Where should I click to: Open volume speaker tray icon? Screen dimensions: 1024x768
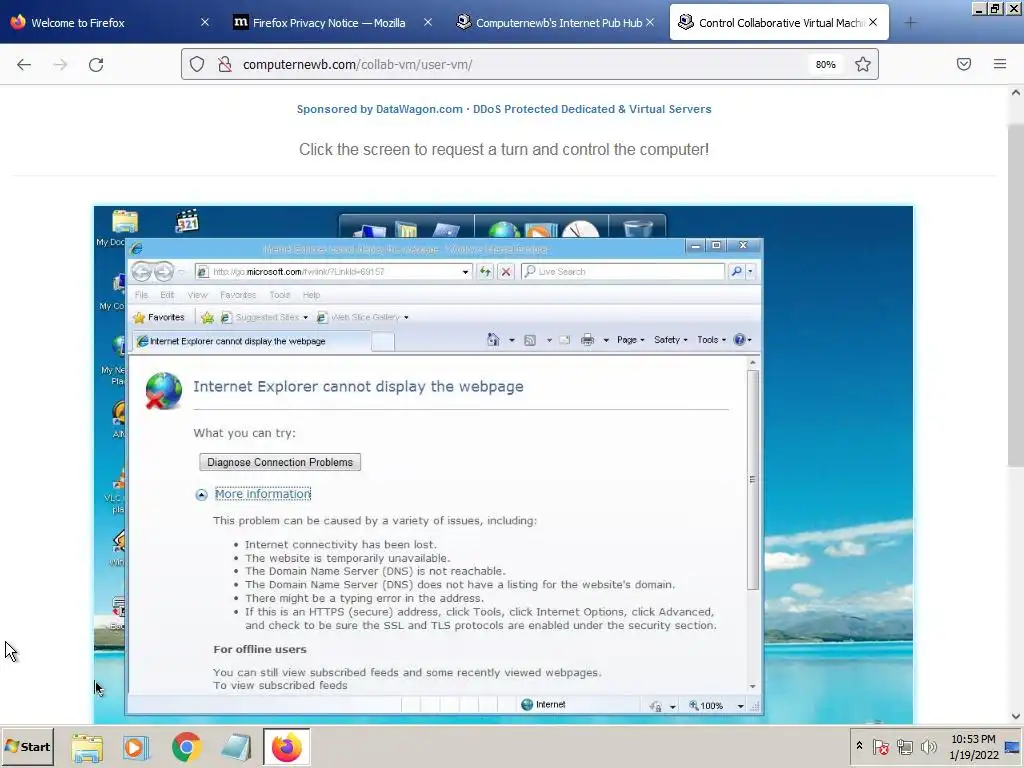coord(928,746)
